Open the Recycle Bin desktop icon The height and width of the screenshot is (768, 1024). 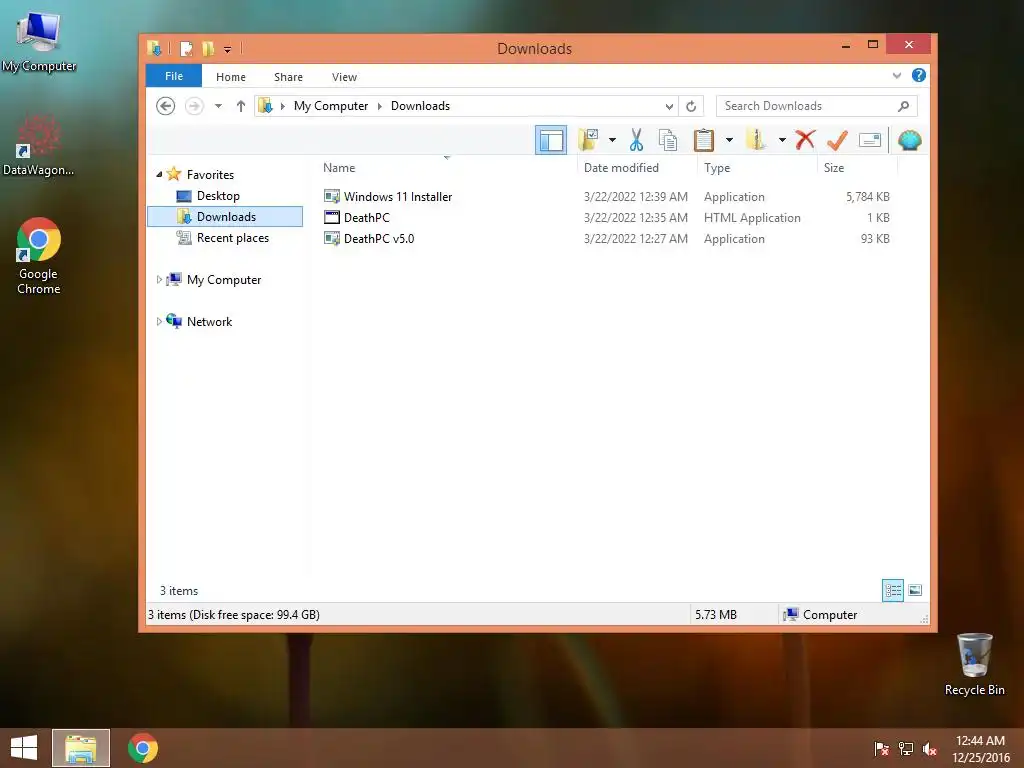pos(974,664)
